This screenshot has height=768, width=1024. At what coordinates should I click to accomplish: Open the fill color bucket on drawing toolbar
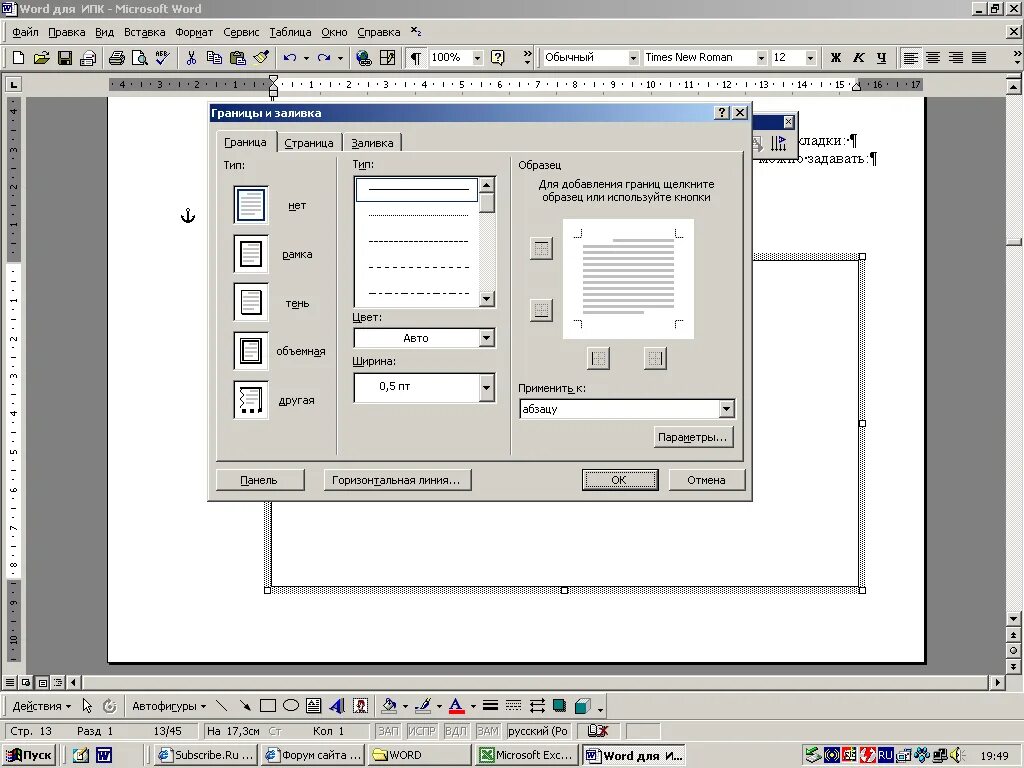pos(389,705)
